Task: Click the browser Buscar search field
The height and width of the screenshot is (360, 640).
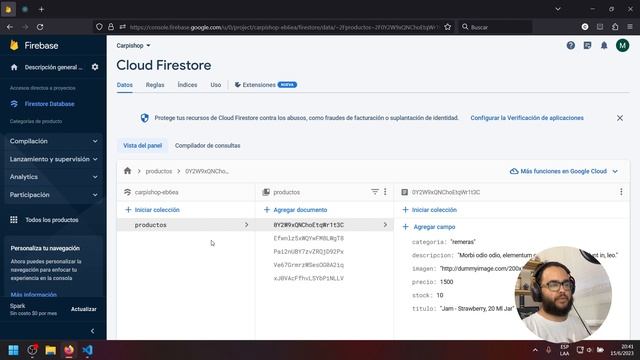Action: (x=496, y=27)
